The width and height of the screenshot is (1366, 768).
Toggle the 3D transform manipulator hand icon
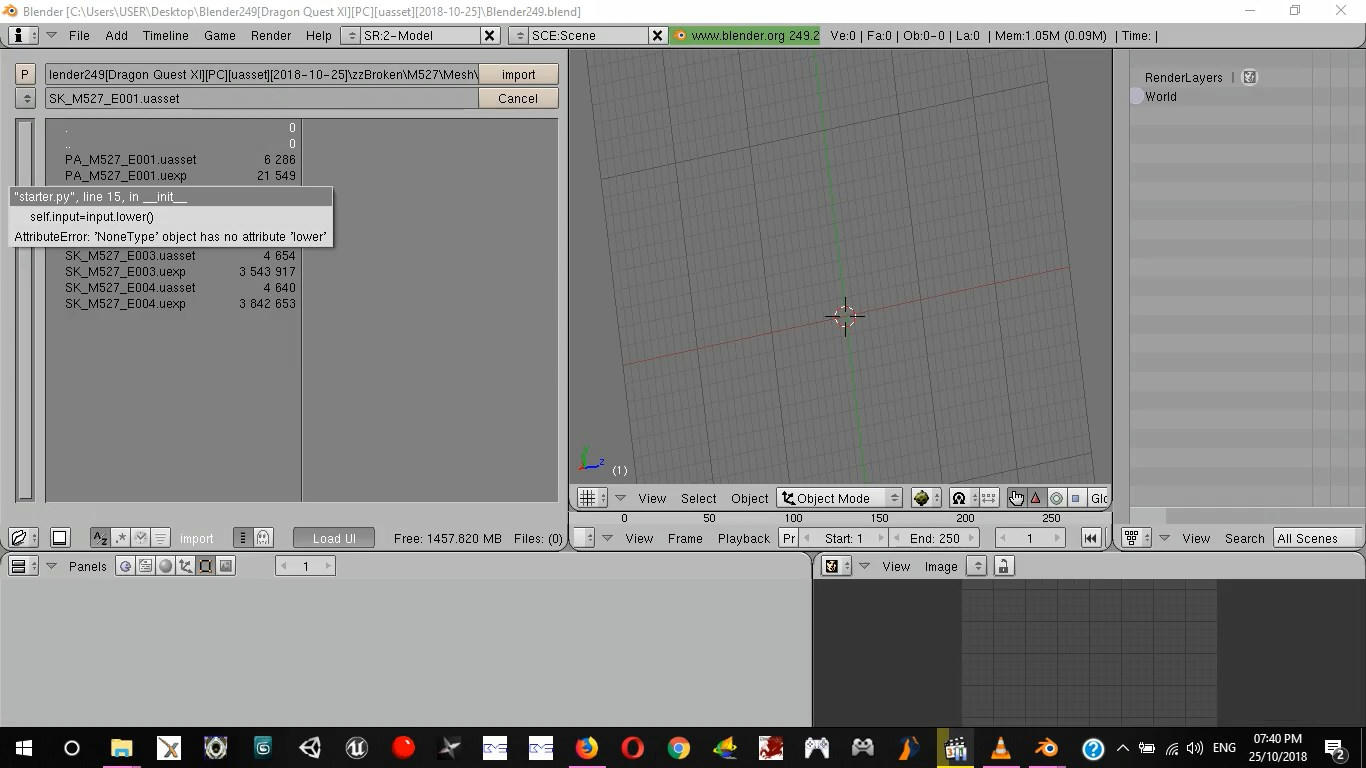1016,498
